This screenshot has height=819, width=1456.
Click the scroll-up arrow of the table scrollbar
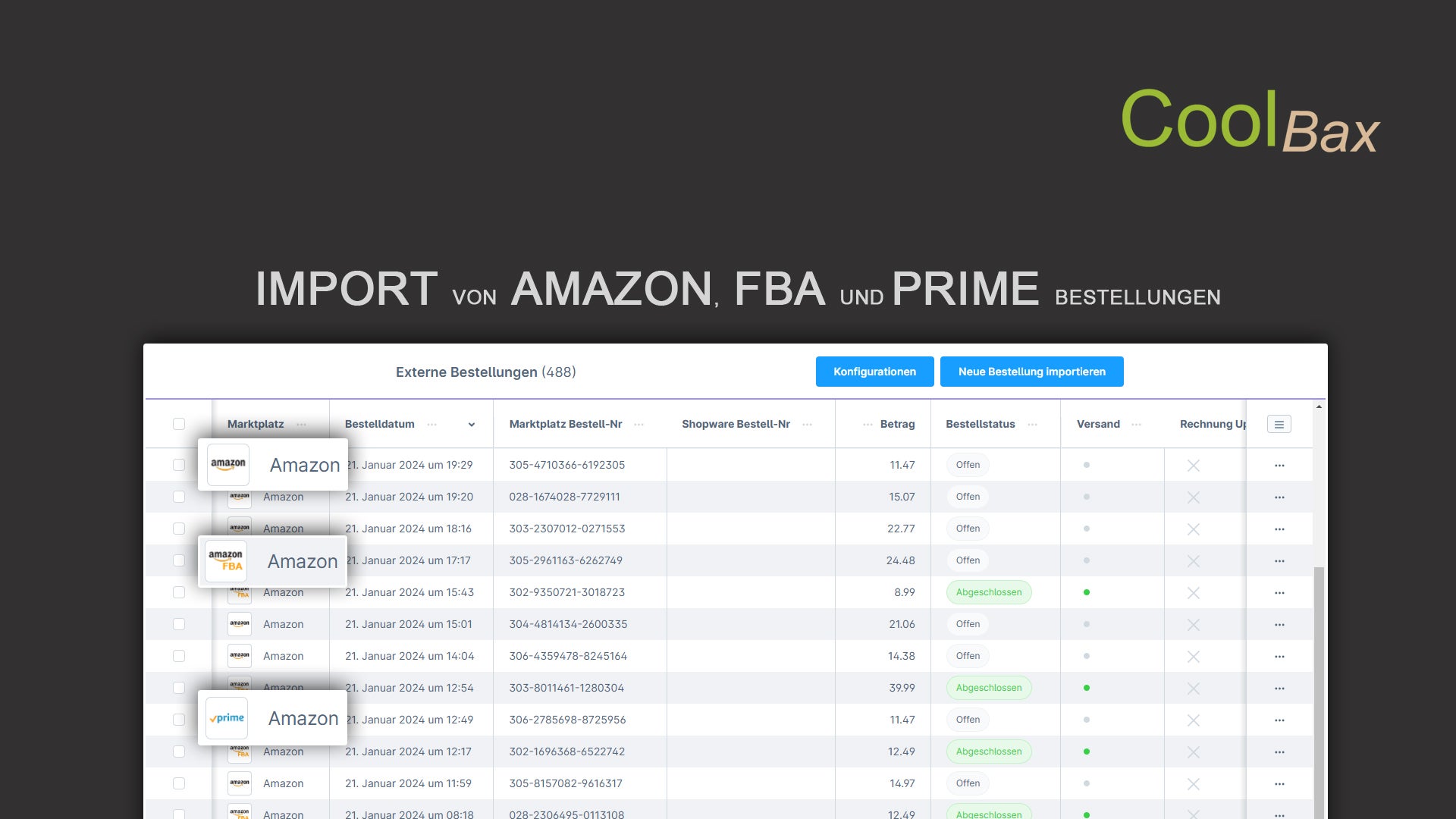coord(1319,407)
